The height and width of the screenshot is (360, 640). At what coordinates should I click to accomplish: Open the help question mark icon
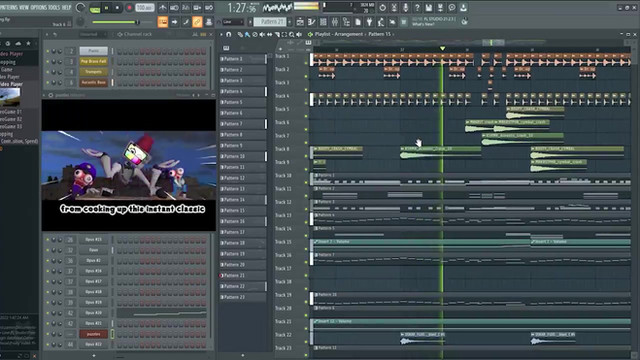click(417, 7)
